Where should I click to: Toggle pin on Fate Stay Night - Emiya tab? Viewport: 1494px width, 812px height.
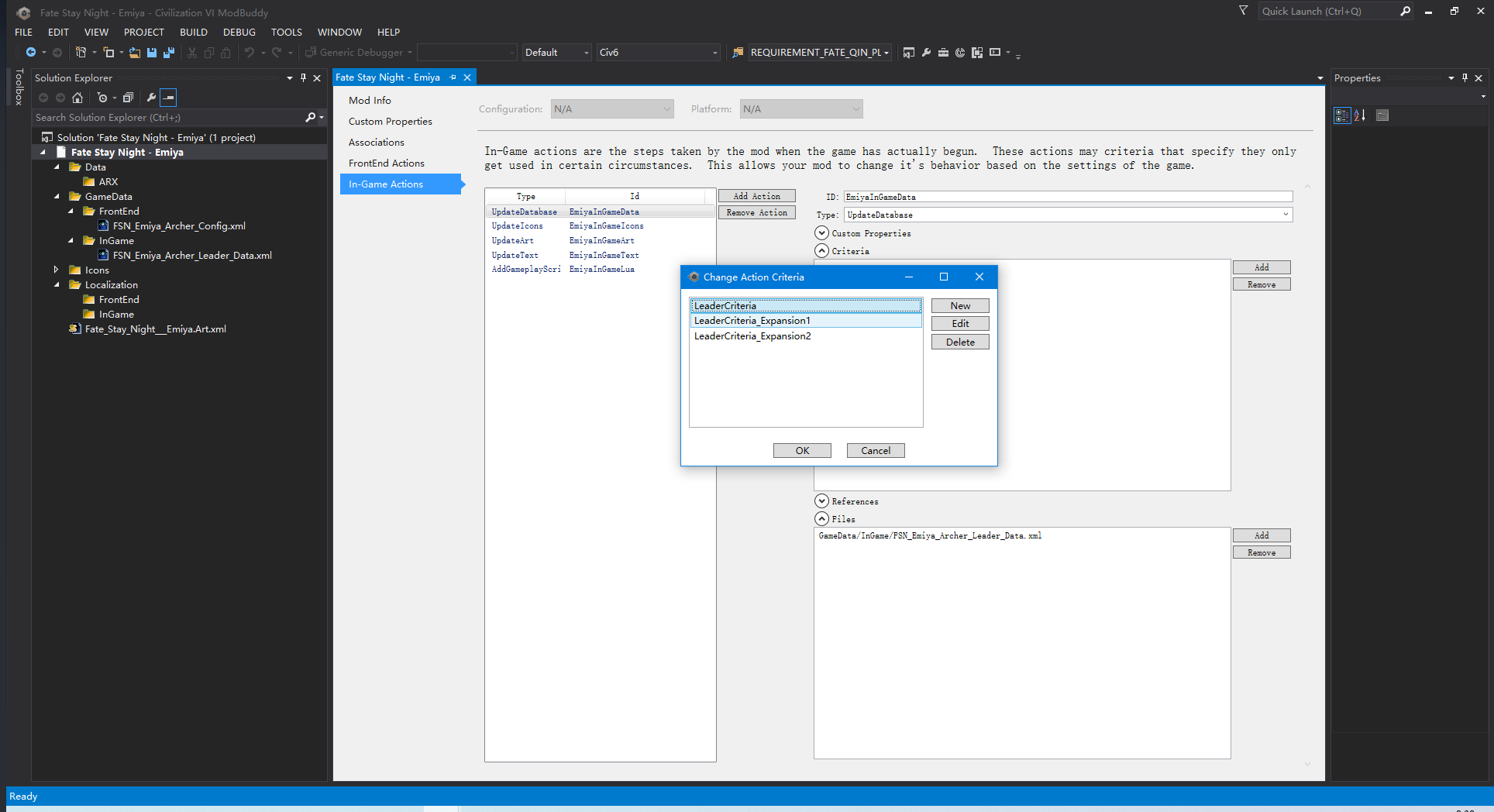pos(453,77)
